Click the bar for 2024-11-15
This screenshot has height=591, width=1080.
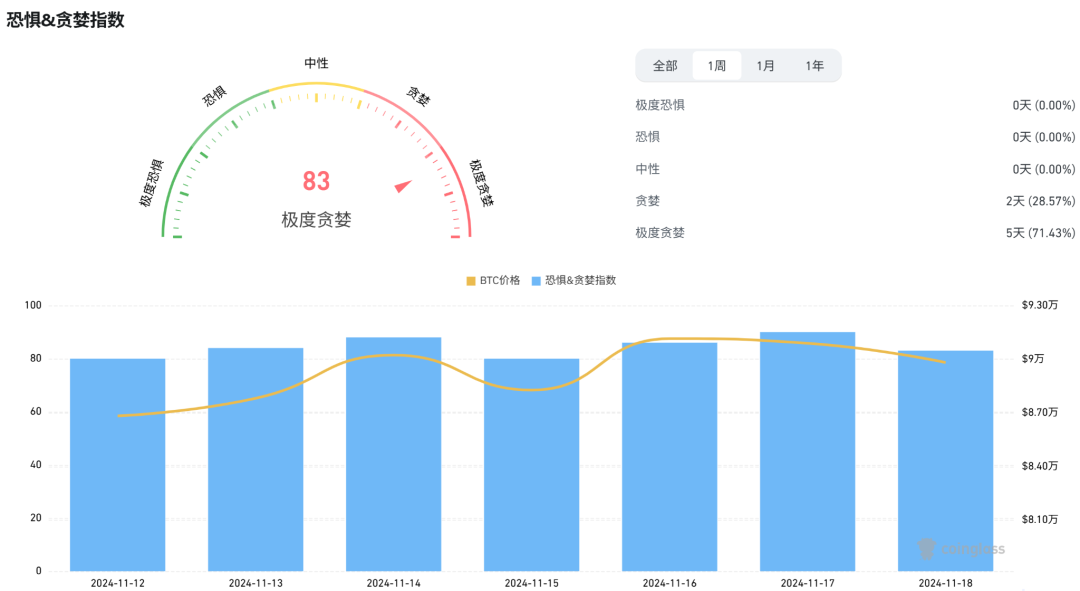point(532,464)
